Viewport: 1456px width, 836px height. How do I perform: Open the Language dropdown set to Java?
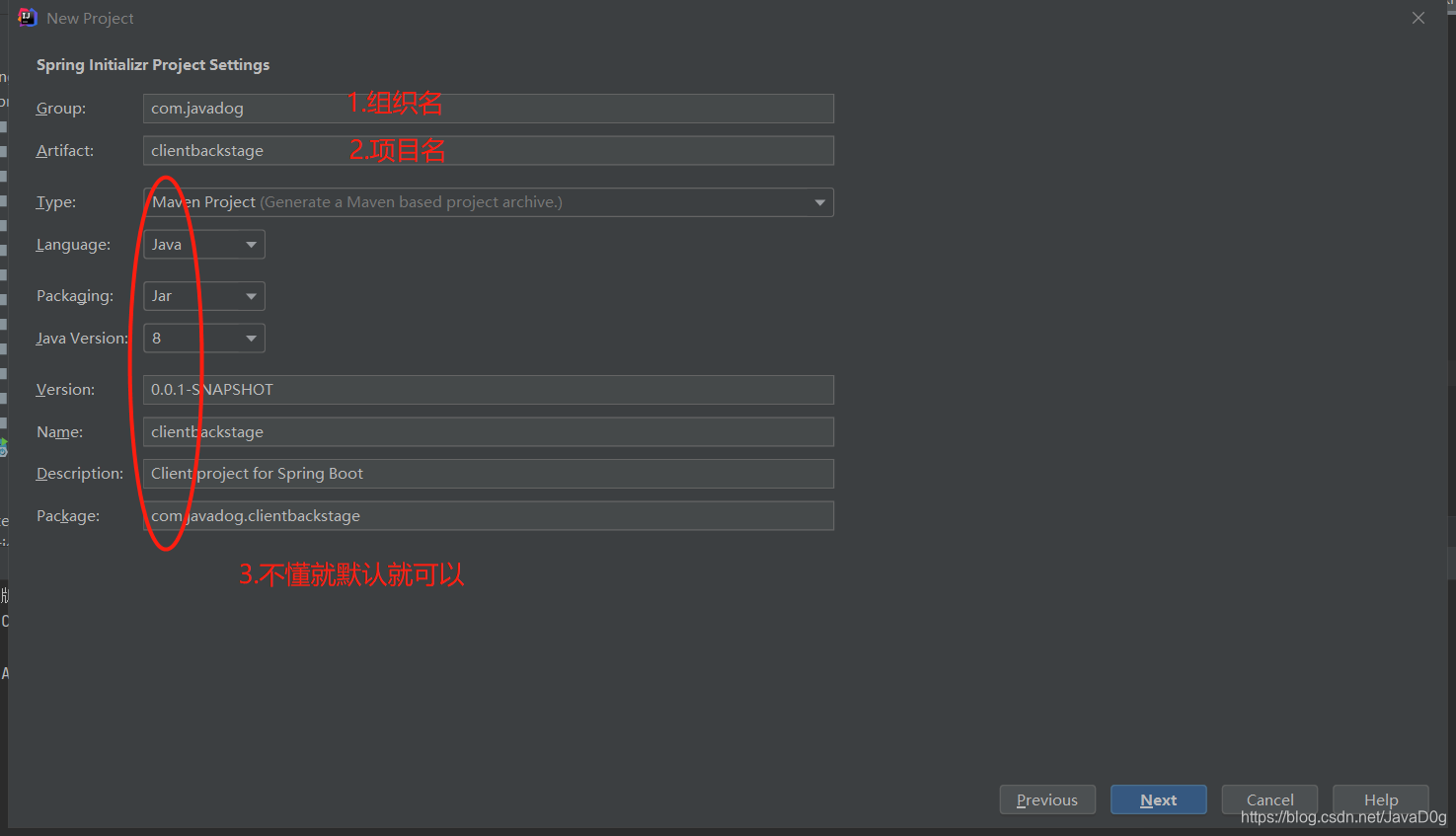coord(204,245)
